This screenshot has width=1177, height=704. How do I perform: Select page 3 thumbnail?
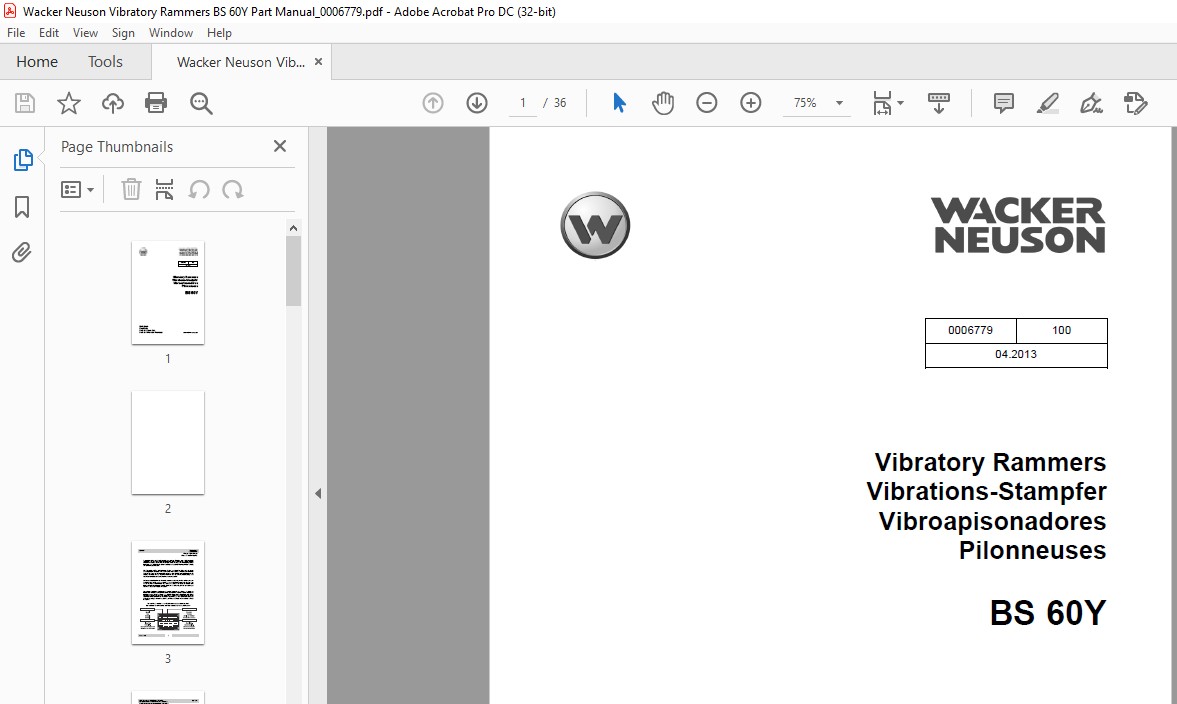167,593
